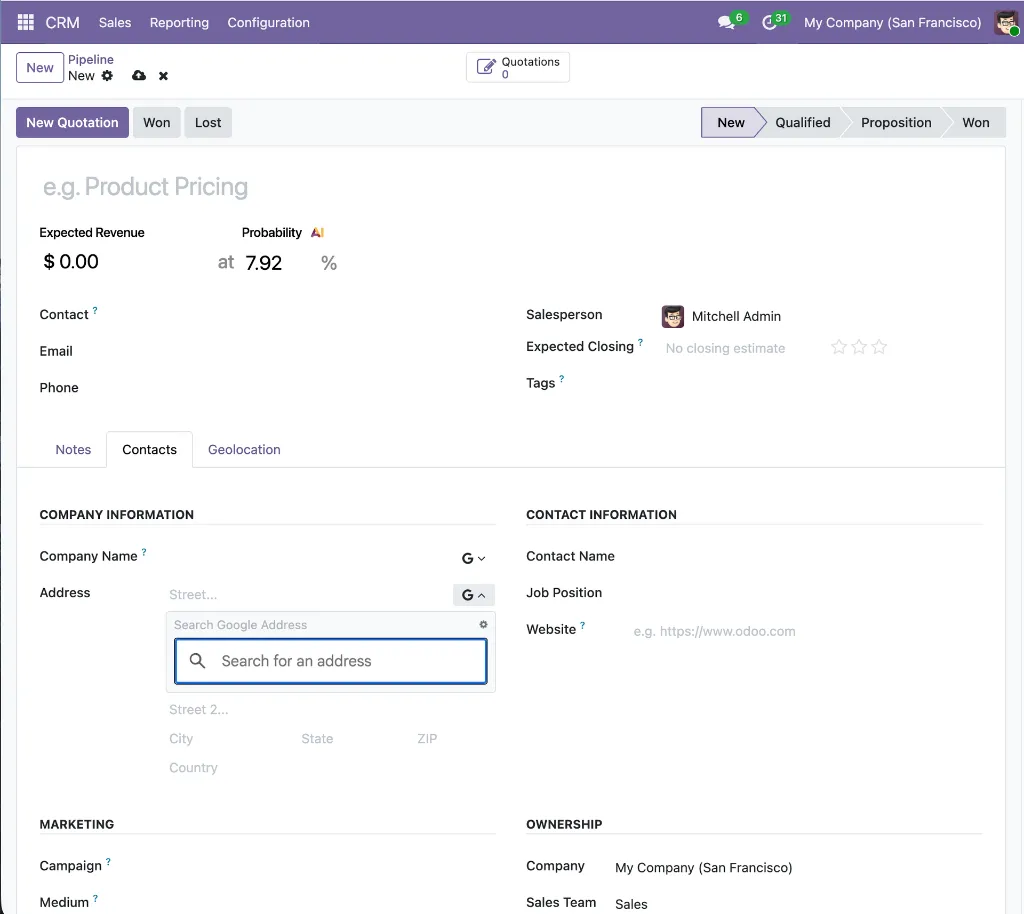Open the apps grid menu icon
This screenshot has height=914, width=1024.
click(25, 22)
